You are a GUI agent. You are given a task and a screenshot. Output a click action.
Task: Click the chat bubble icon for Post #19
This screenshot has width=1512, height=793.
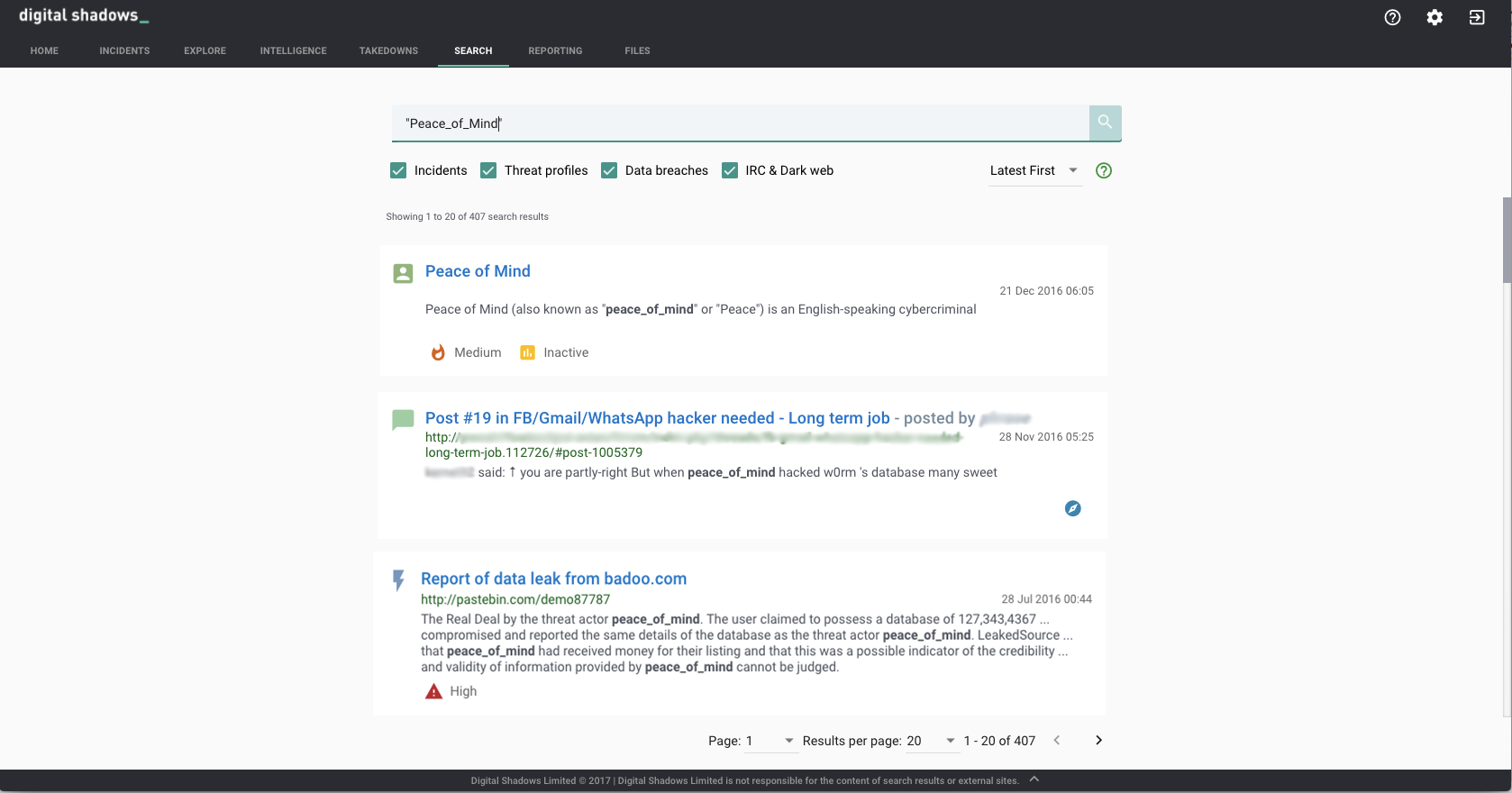(x=403, y=419)
